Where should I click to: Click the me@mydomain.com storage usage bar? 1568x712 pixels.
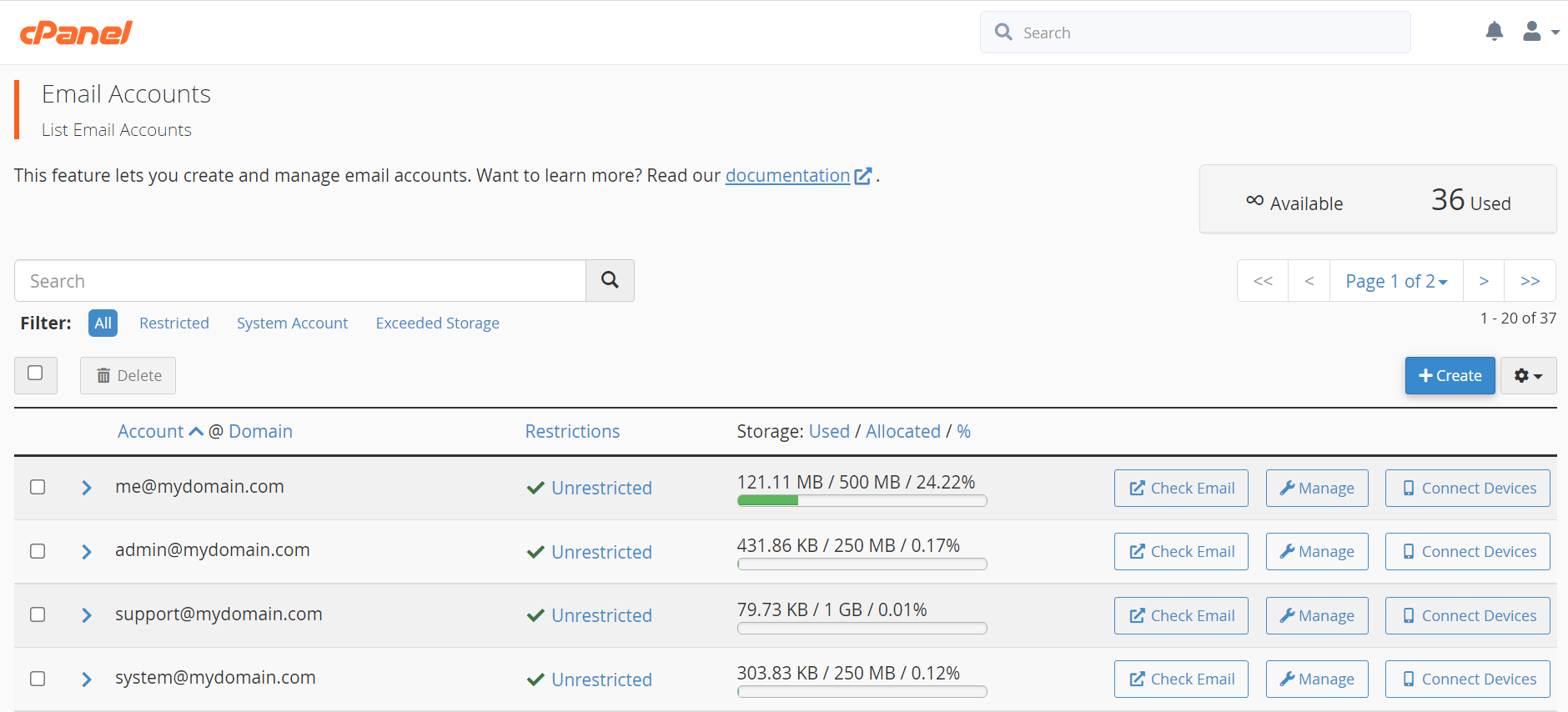click(x=862, y=501)
